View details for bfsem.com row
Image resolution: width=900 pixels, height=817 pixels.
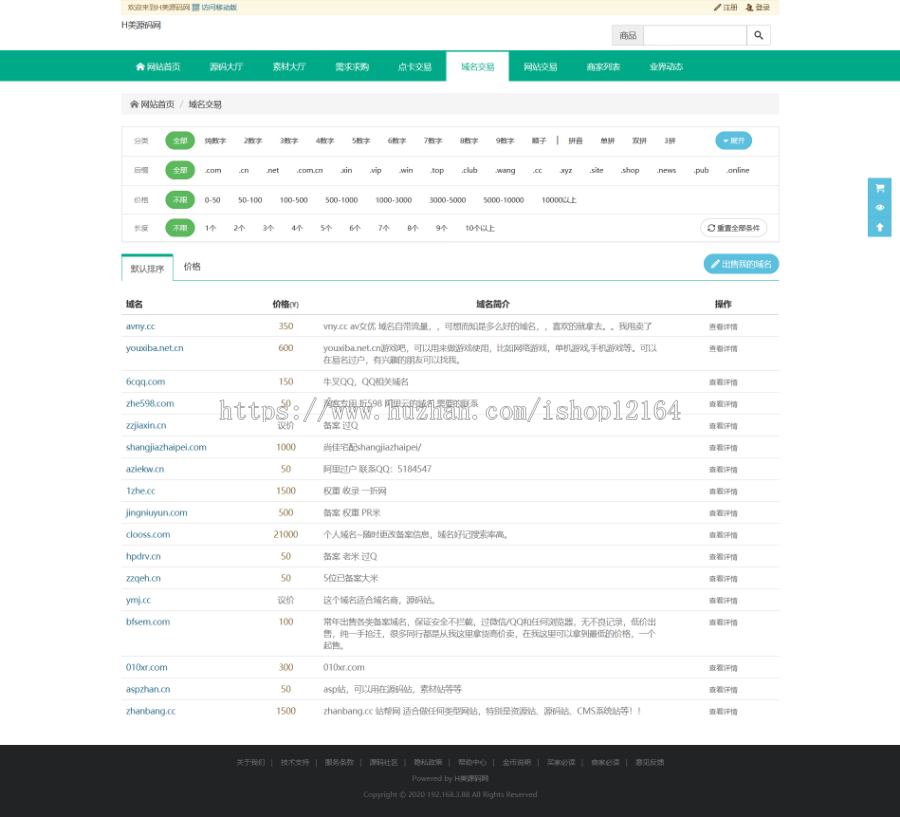(723, 622)
